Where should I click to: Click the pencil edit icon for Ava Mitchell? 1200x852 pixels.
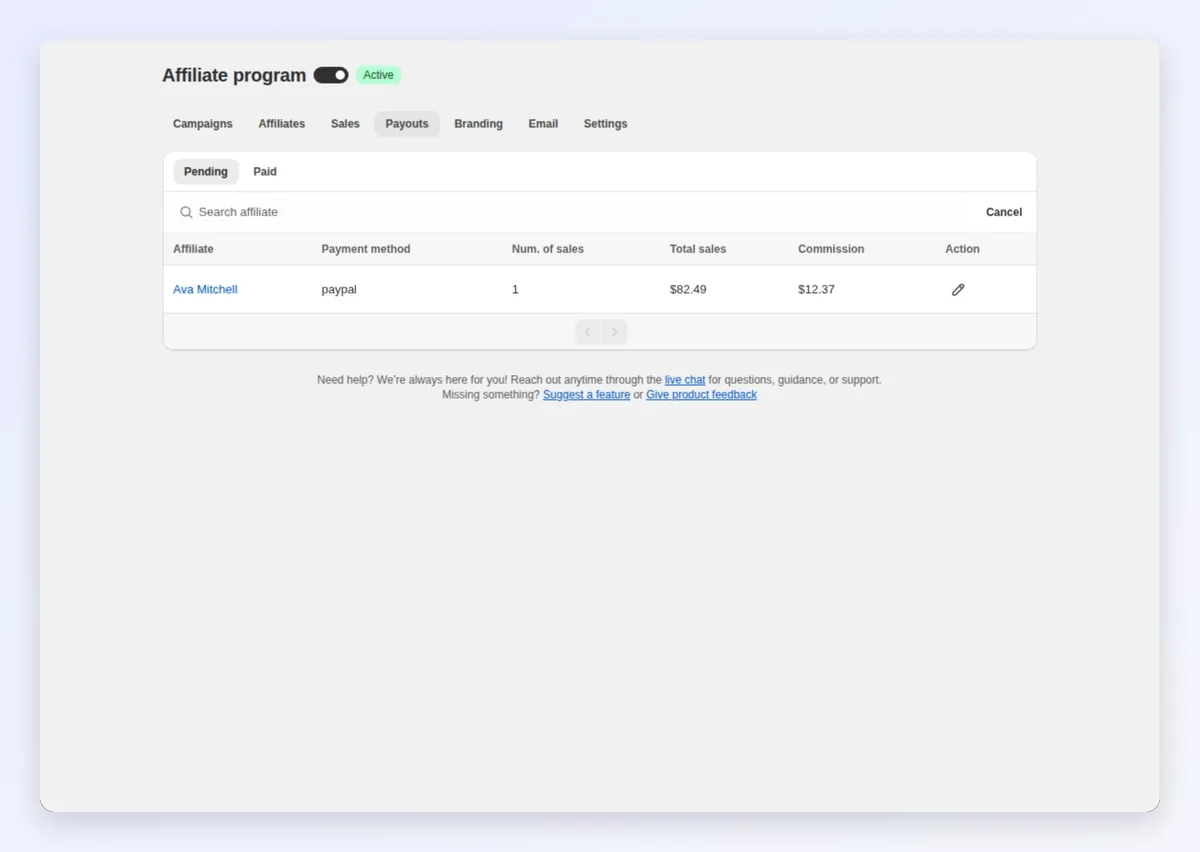pyautogui.click(x=958, y=289)
